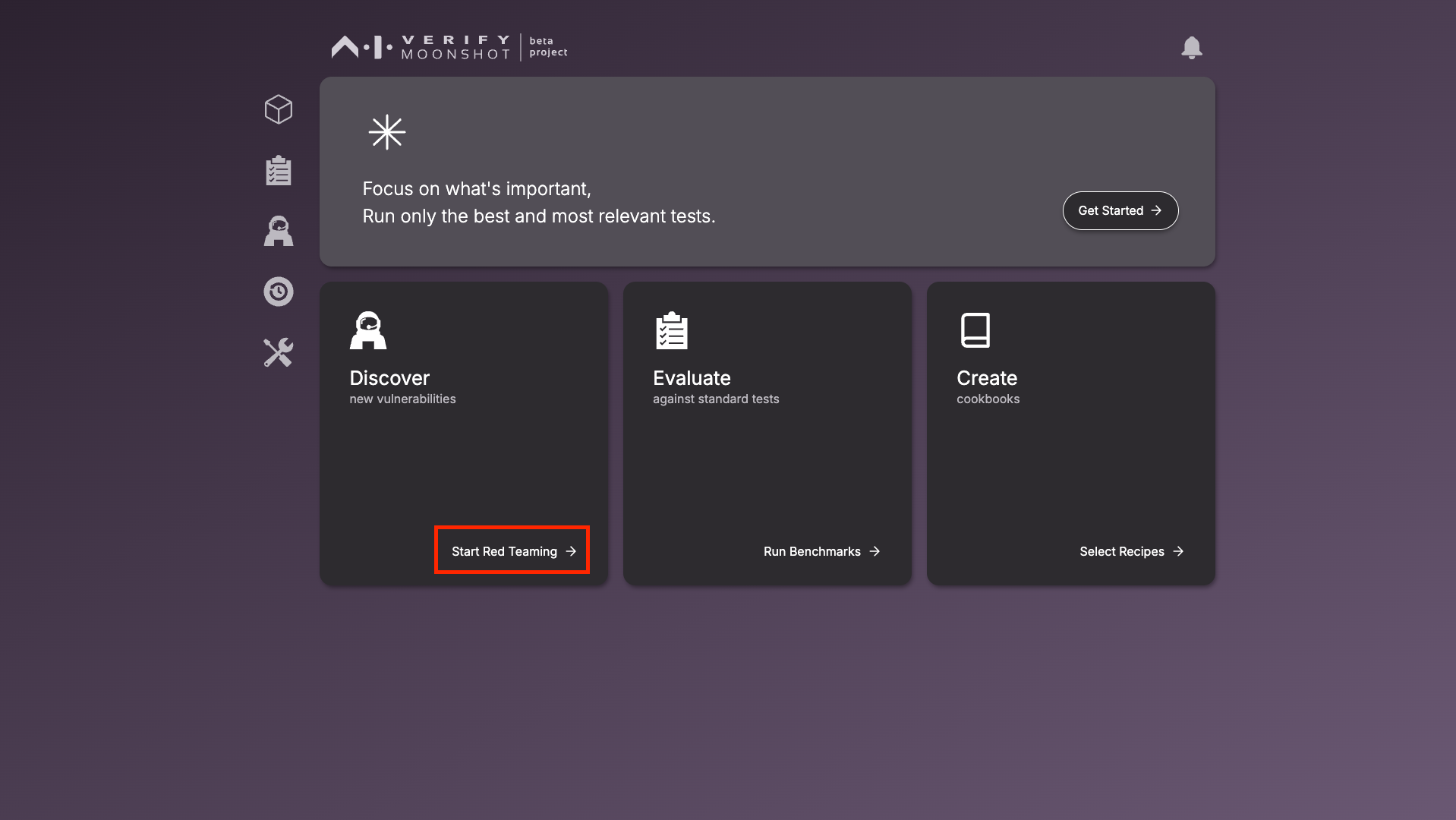Click the 'against standard tests' subtitle

pos(716,399)
